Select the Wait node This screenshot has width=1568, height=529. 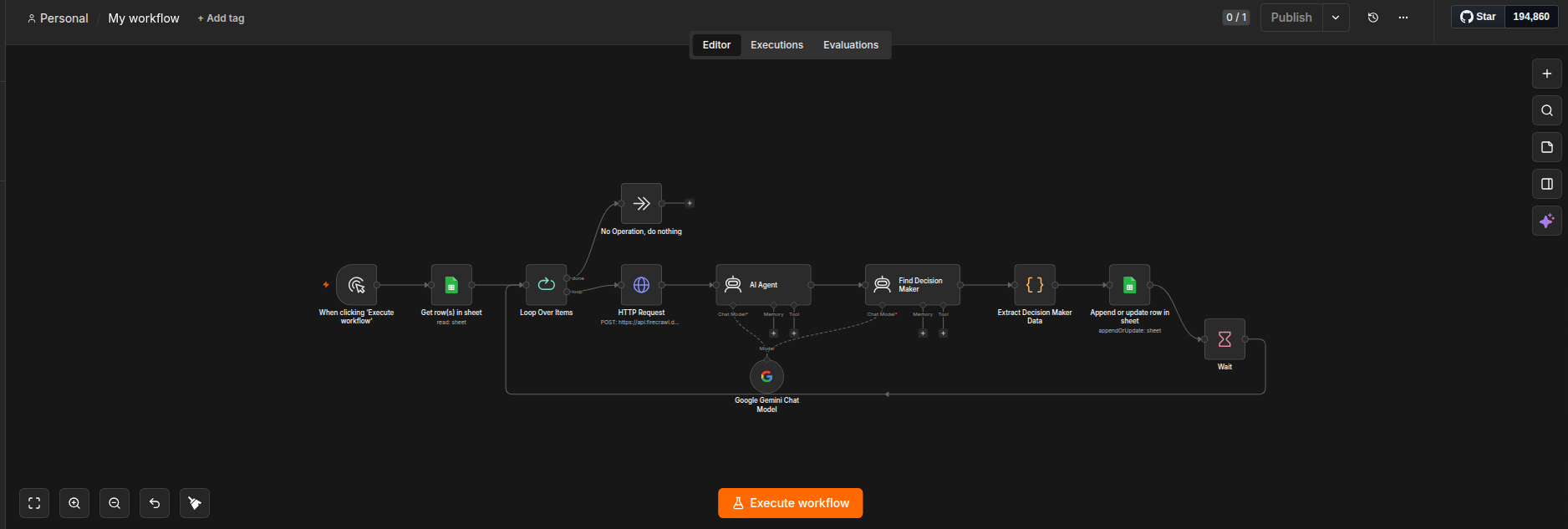pyautogui.click(x=1224, y=339)
